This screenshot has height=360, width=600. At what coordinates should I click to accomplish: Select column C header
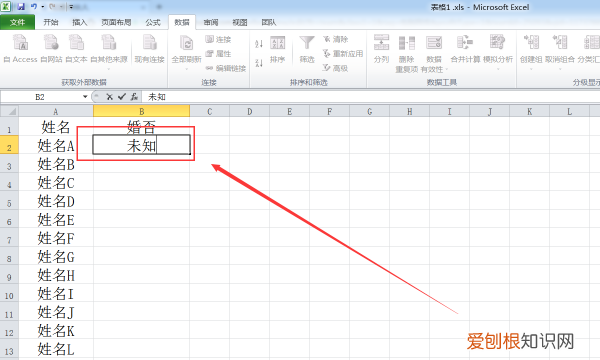[209, 111]
